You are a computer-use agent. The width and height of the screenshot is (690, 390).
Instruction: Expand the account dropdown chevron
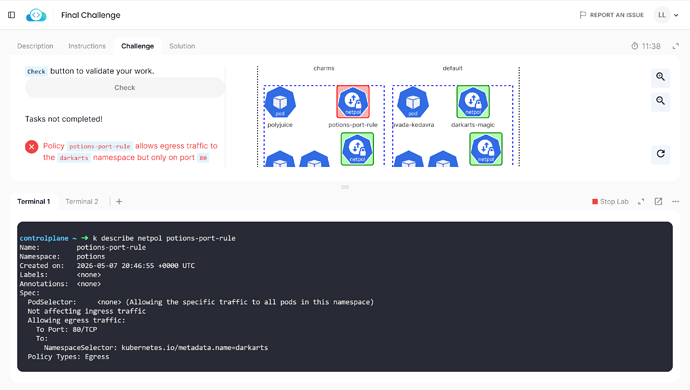coord(676,15)
